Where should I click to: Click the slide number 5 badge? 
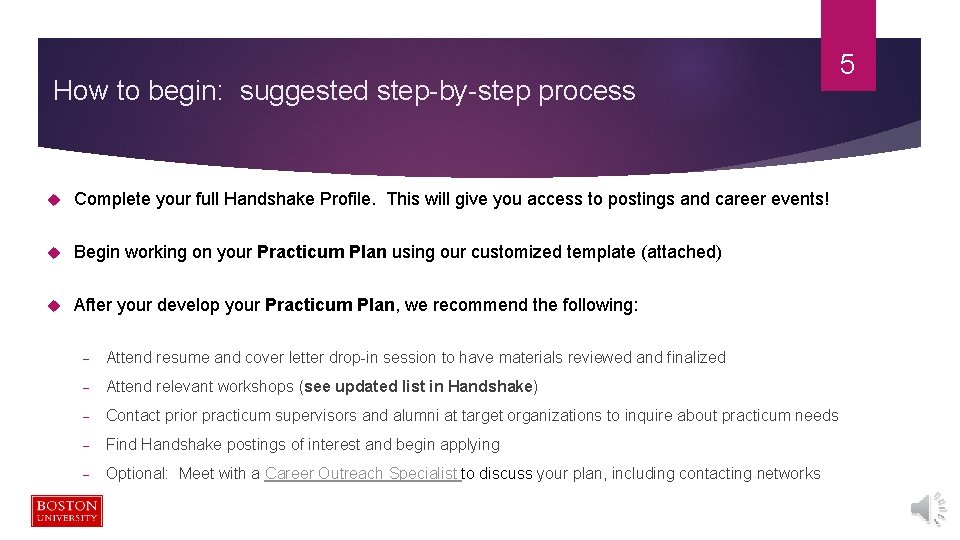tap(847, 66)
